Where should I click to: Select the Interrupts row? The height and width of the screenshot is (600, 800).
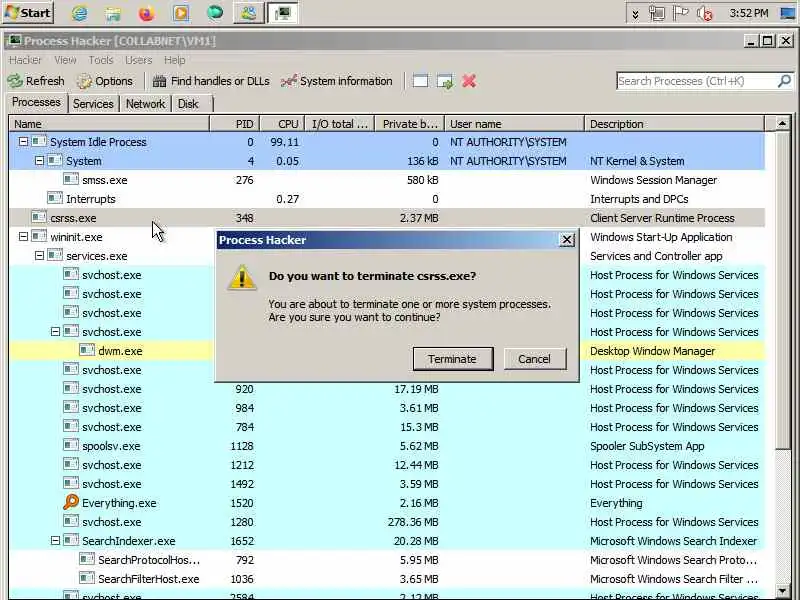[387, 199]
